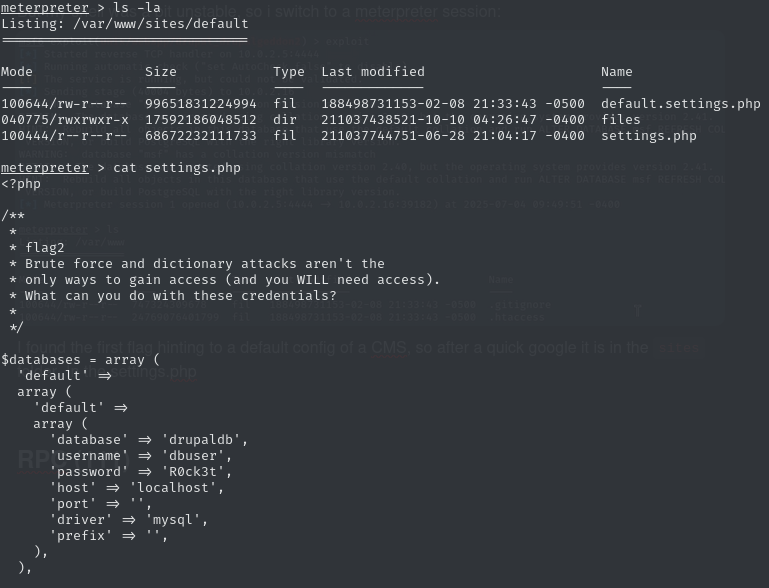Image resolution: width=769 pixels, height=588 pixels.
Task: Click the Last modified column header
Action: coord(373,72)
